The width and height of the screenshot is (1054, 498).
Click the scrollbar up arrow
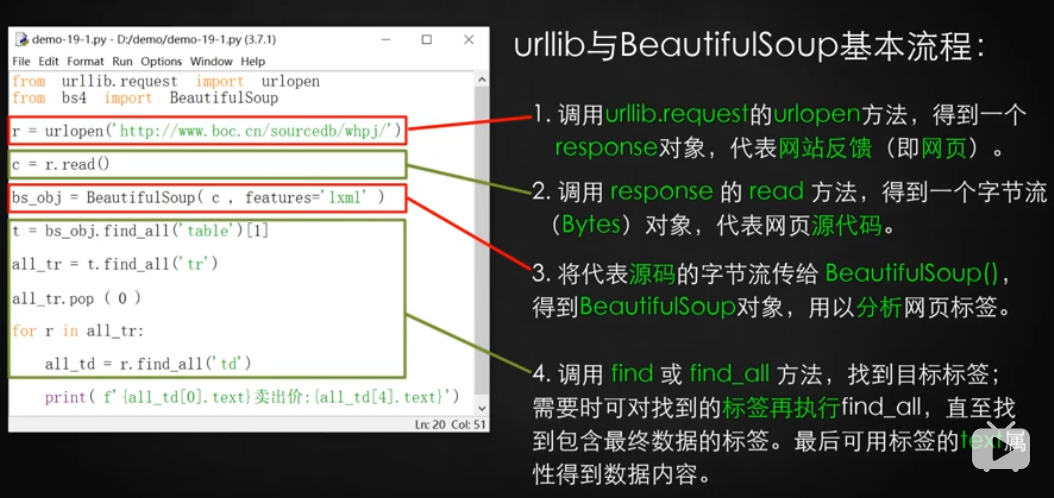481,79
